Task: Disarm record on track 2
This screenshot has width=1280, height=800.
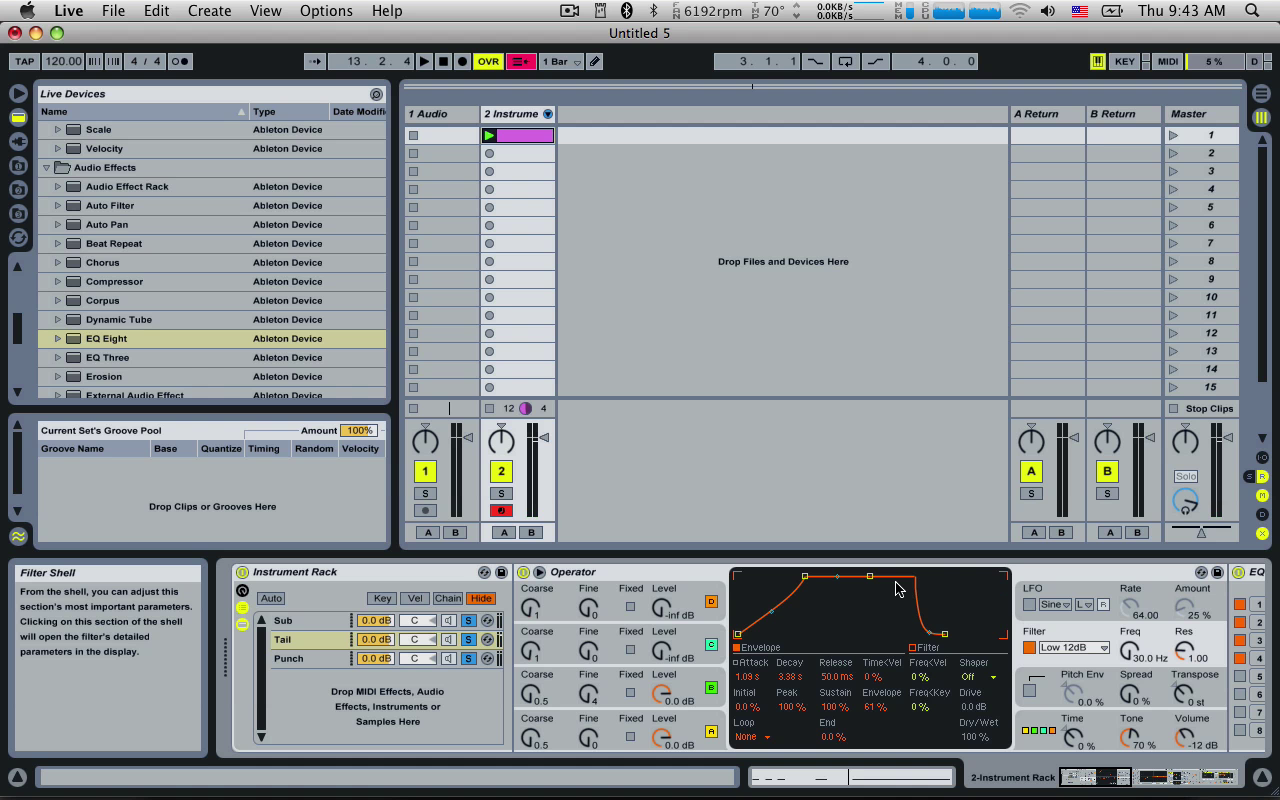Action: pos(501,510)
